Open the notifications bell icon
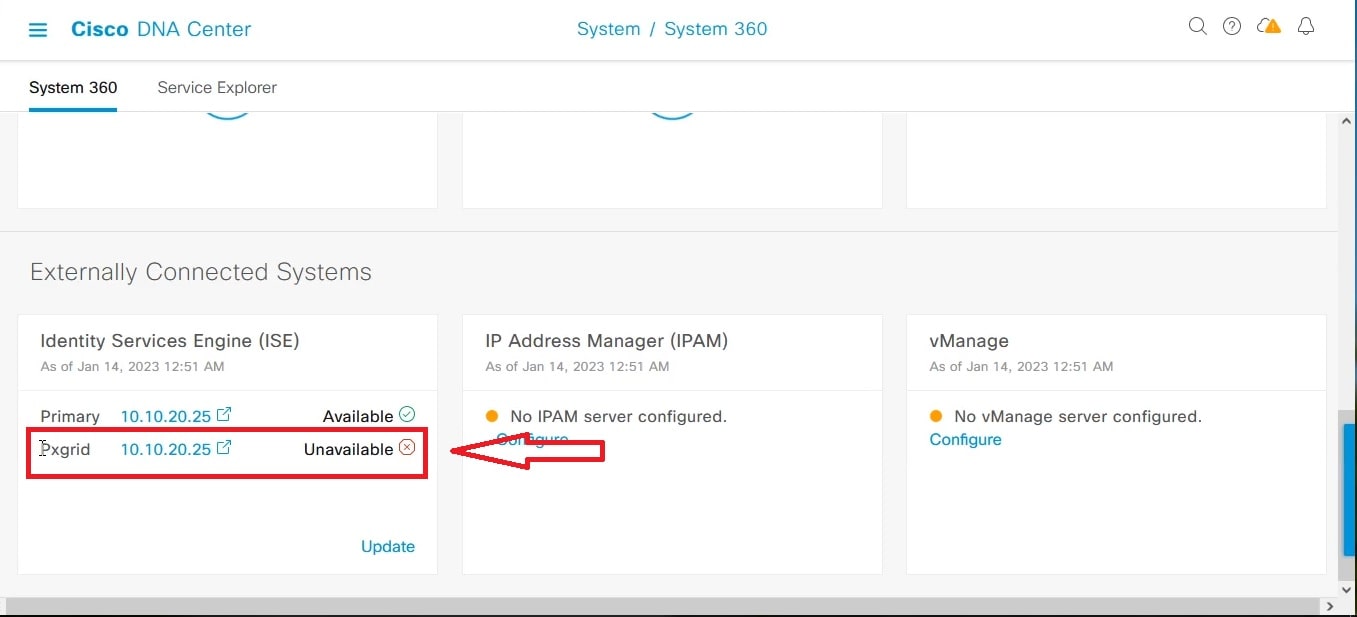 1305,27
